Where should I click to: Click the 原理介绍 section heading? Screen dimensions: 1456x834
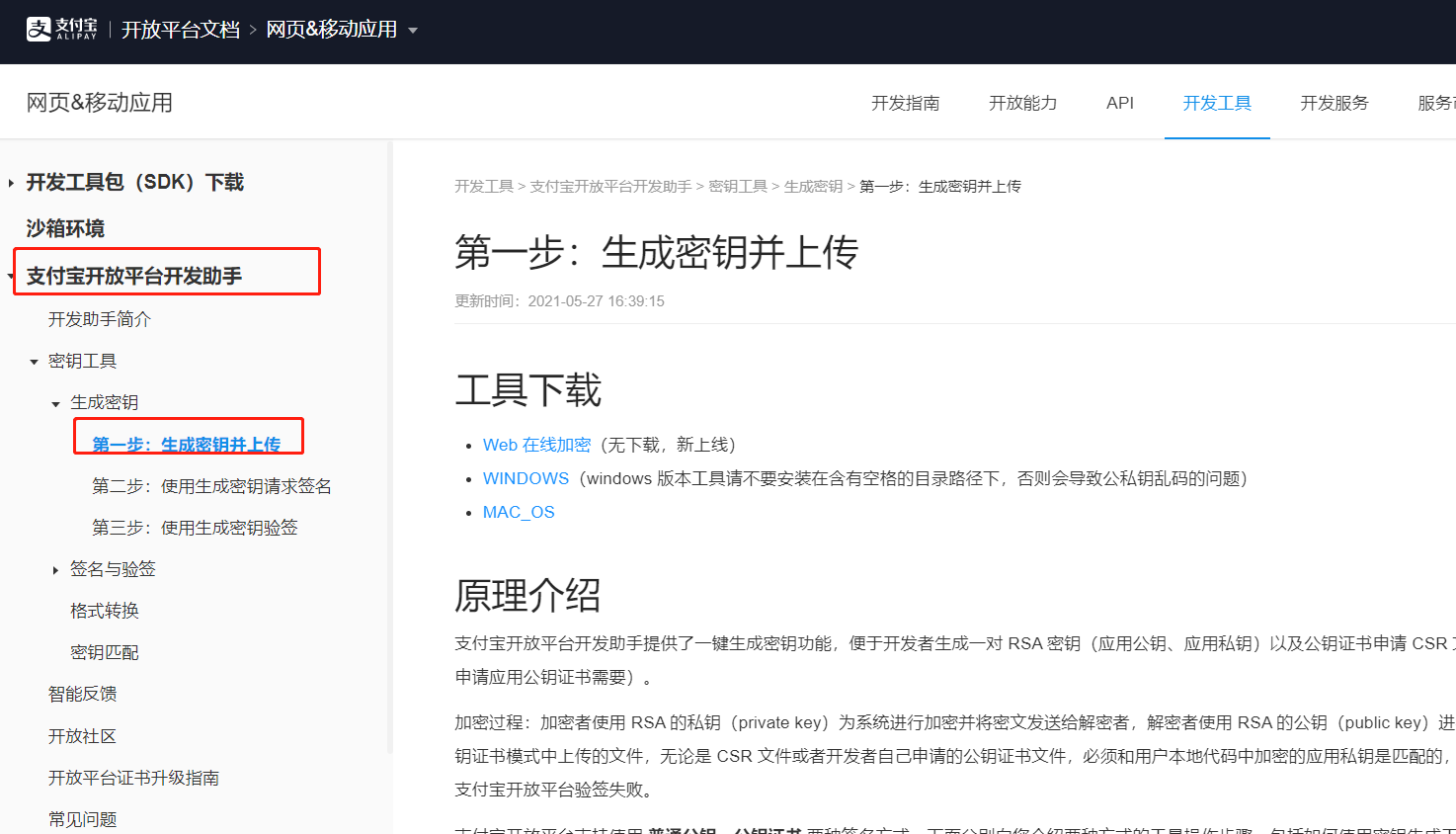point(527,595)
